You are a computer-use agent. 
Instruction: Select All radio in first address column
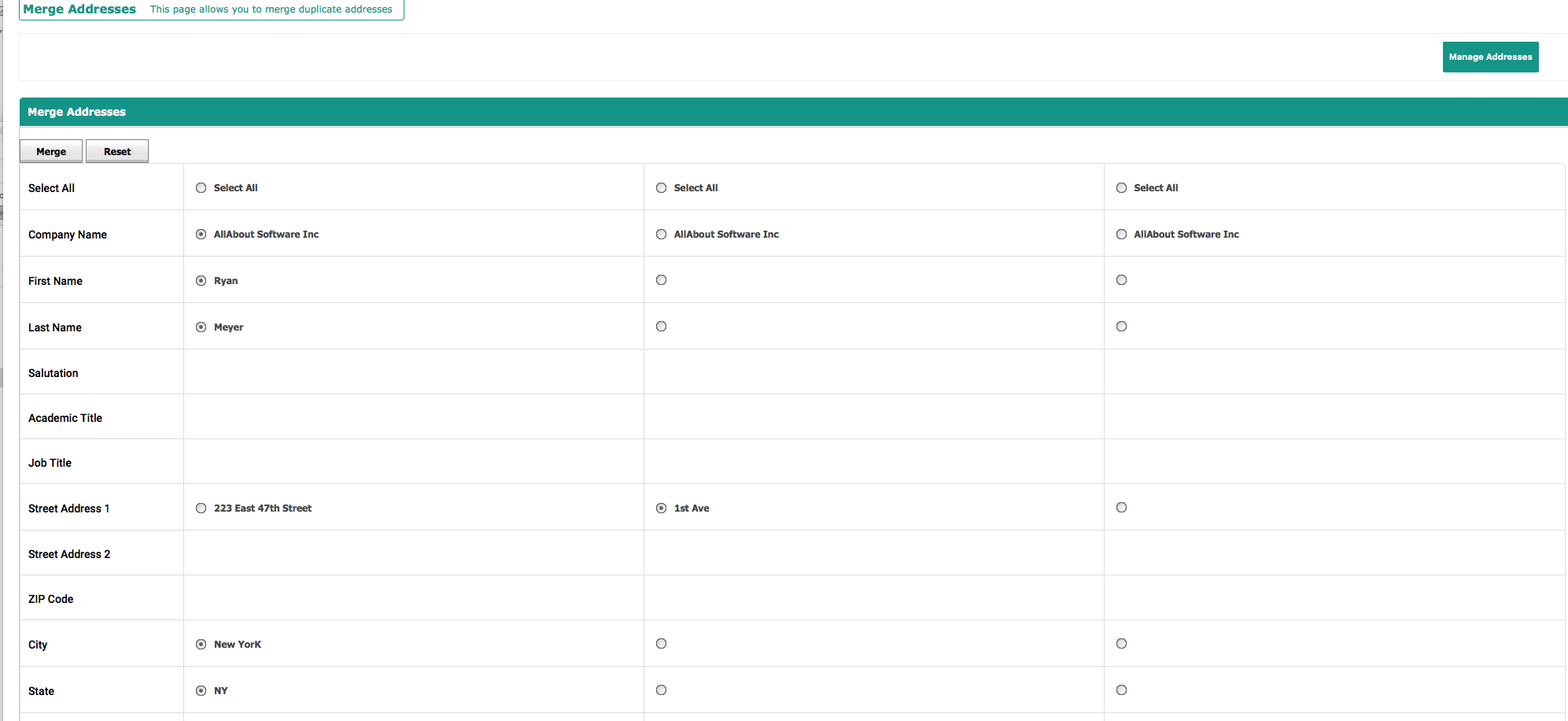tap(201, 188)
